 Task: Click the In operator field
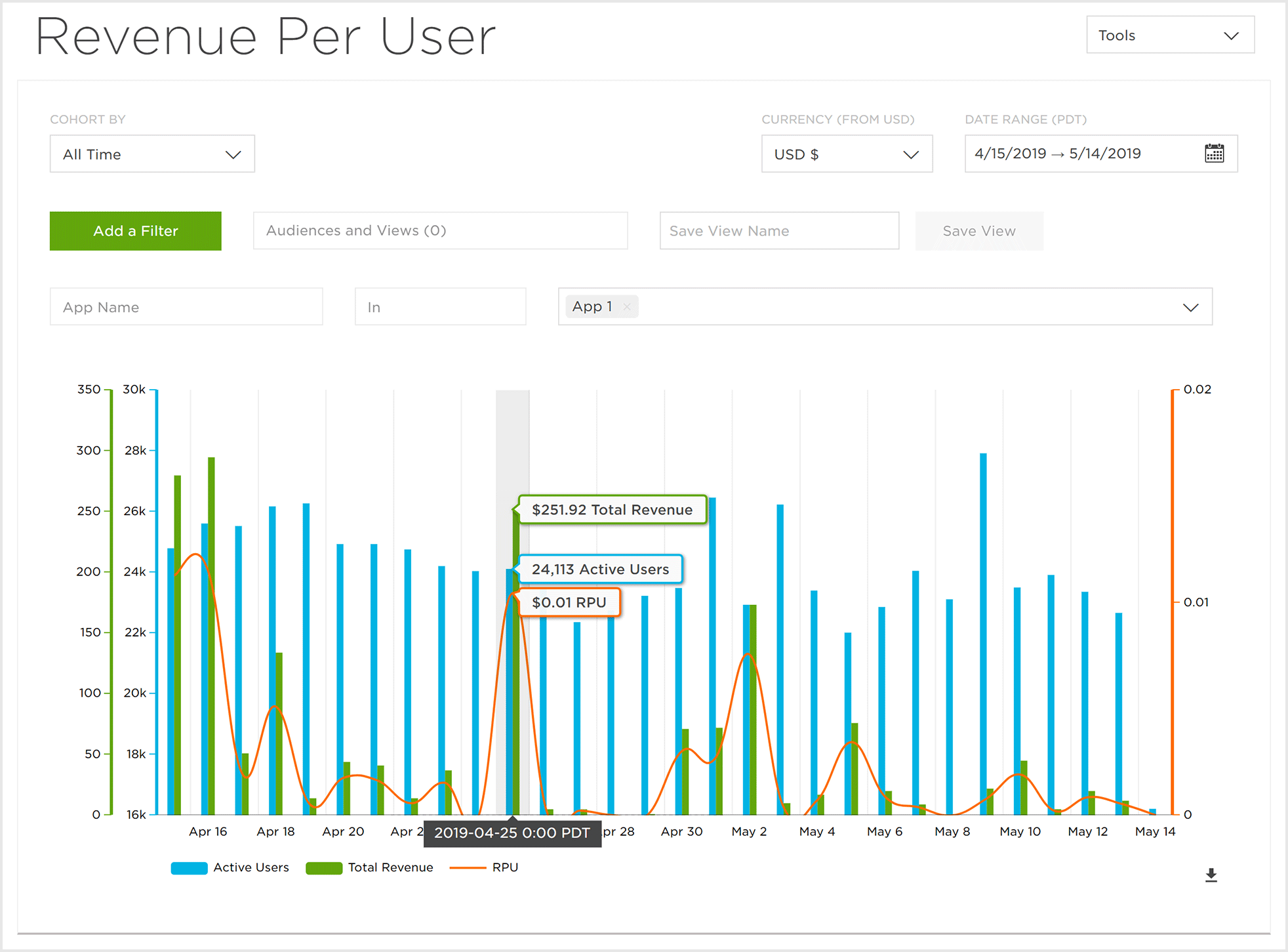pos(440,307)
